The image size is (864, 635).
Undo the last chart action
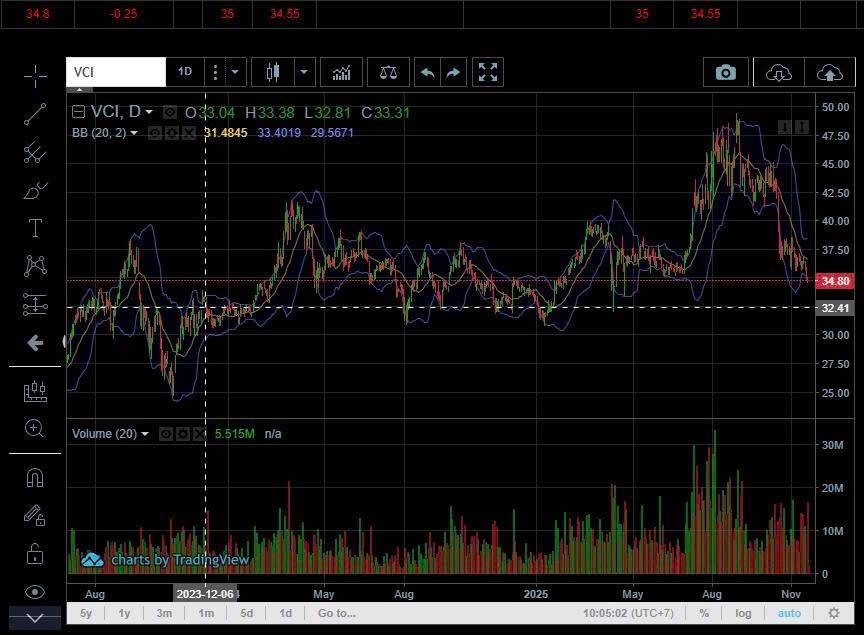click(x=427, y=72)
